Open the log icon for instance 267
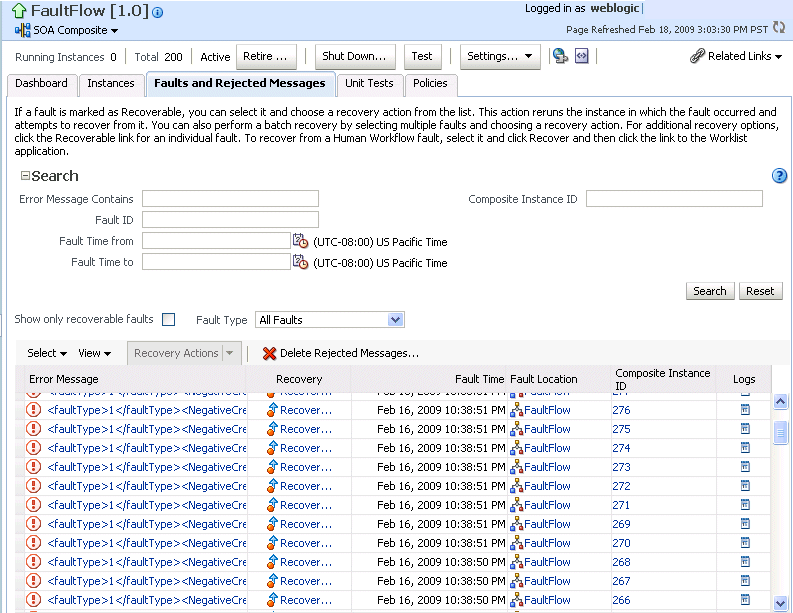Image resolution: width=793 pixels, height=613 pixels. pos(745,581)
